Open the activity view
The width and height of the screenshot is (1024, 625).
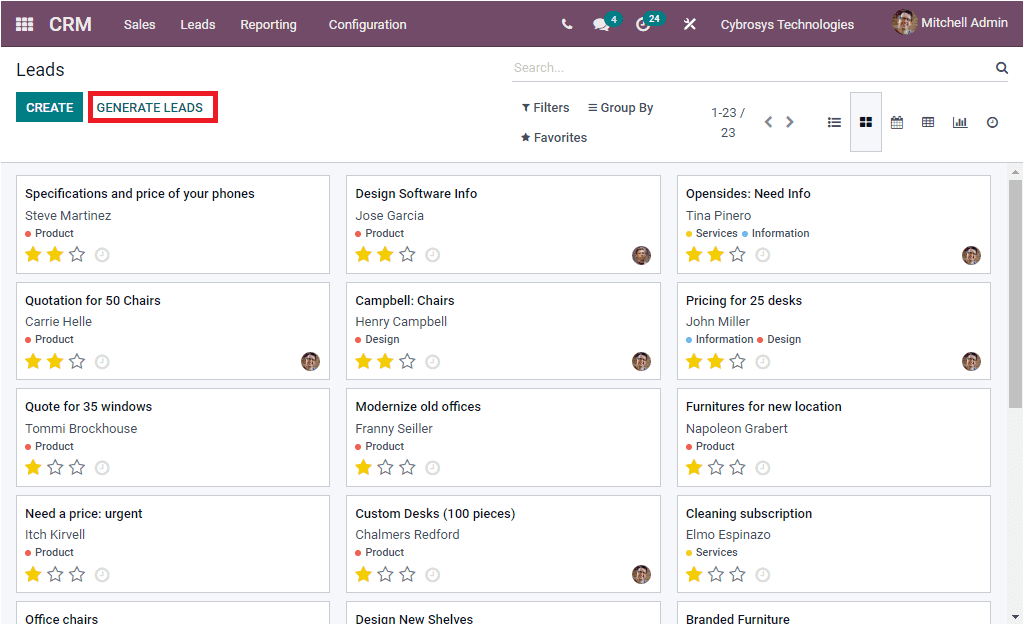click(991, 122)
